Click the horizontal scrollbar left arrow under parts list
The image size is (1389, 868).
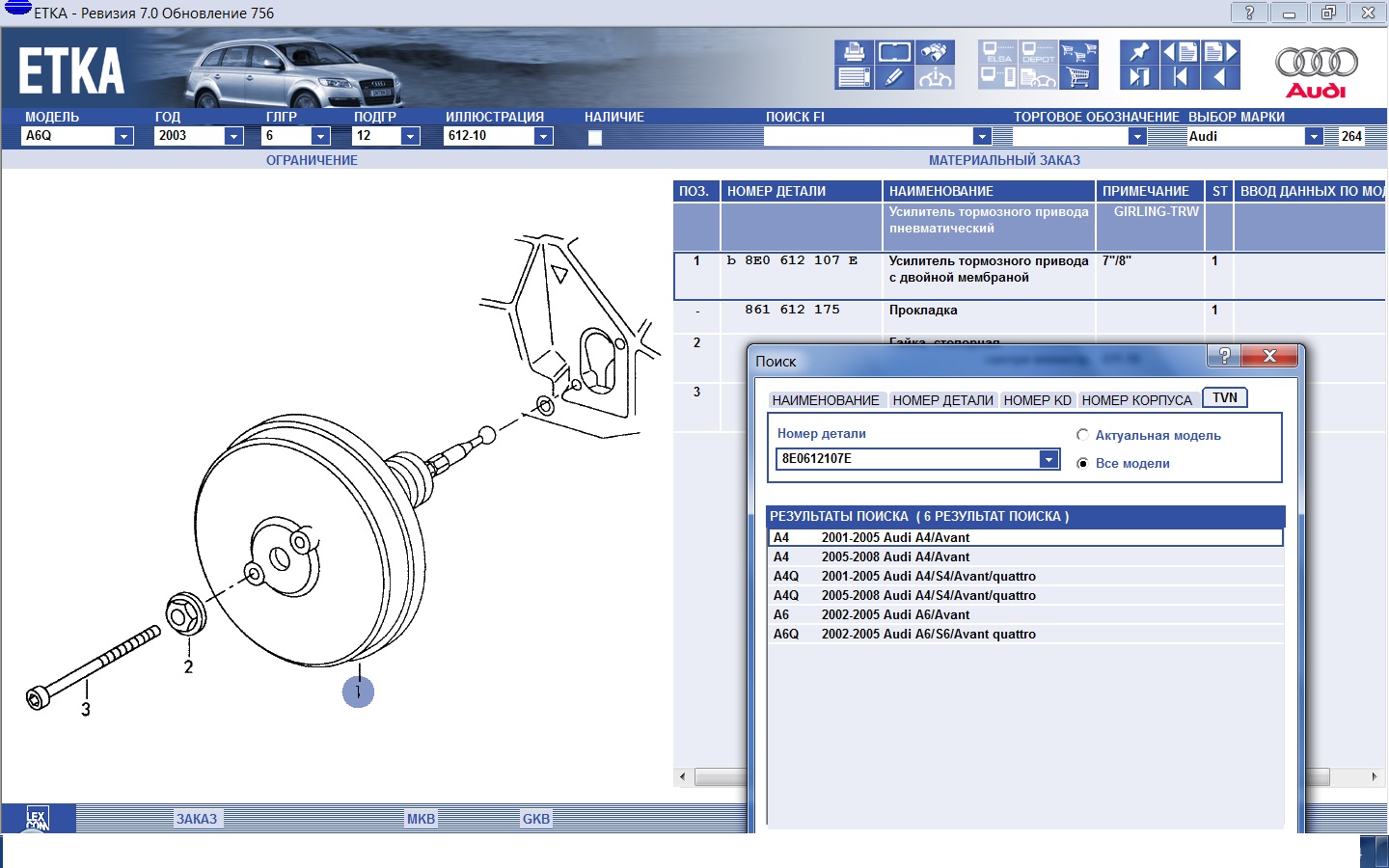tap(683, 776)
